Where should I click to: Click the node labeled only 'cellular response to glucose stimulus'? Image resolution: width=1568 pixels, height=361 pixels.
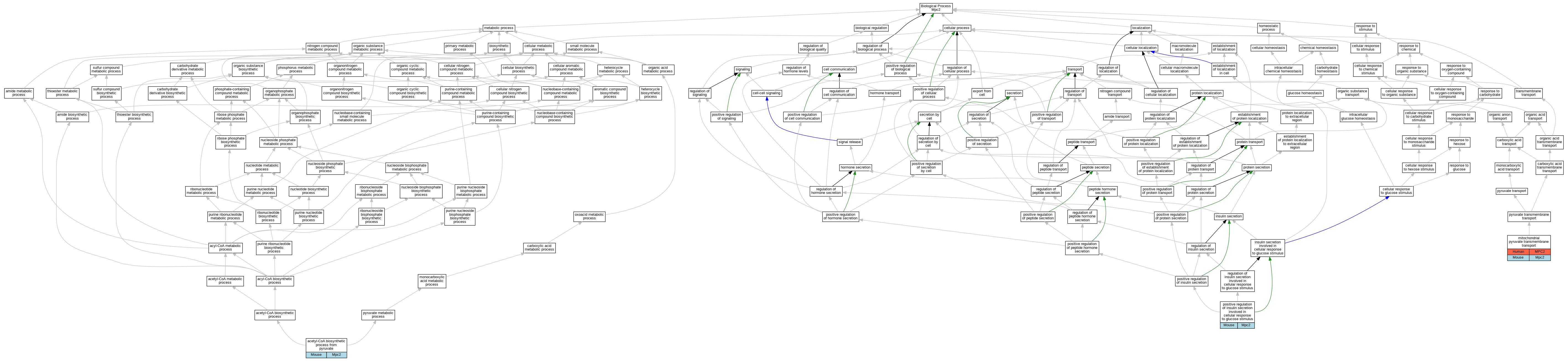coord(1396,191)
